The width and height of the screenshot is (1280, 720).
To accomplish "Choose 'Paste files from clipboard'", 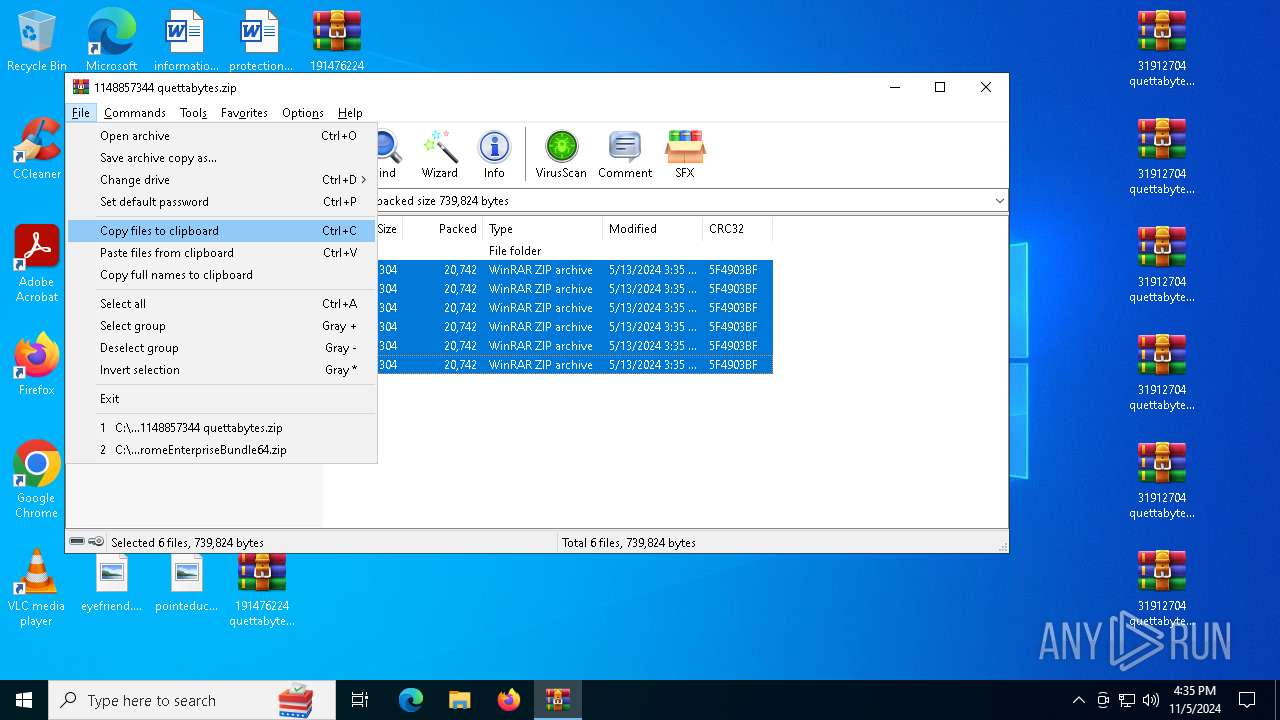I will point(221,253).
